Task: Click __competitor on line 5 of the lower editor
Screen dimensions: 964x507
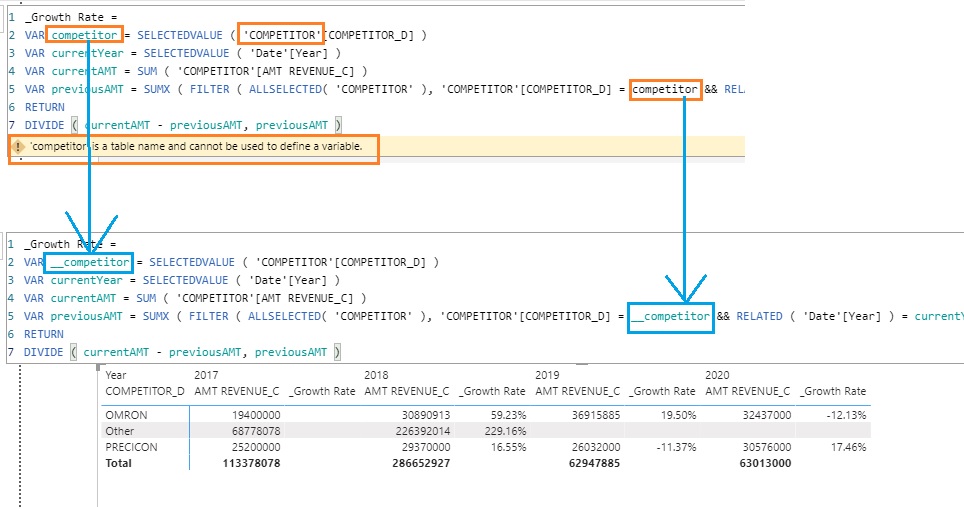Action: tap(670, 316)
